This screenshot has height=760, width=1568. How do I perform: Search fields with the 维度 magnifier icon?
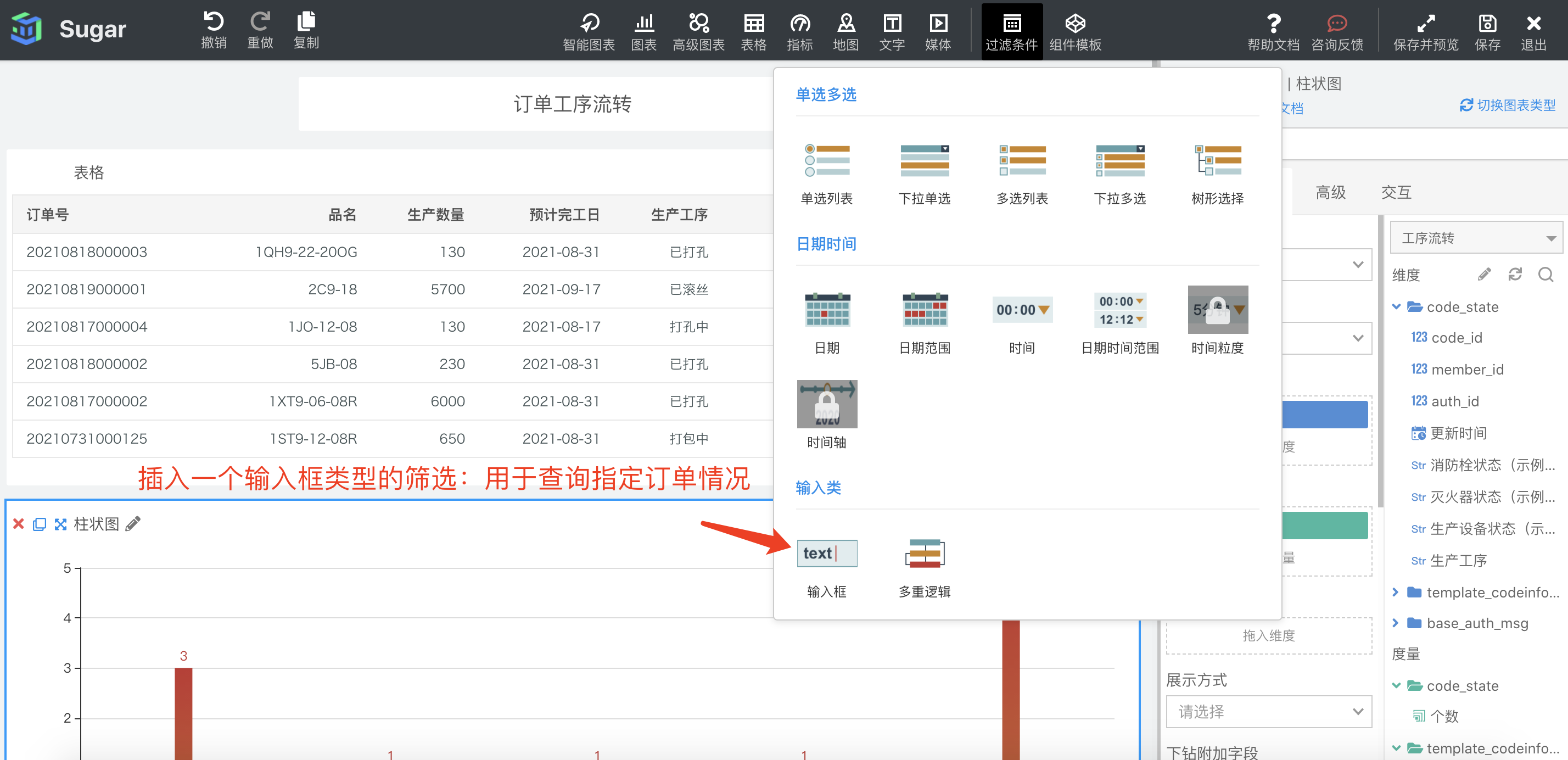coord(1545,275)
